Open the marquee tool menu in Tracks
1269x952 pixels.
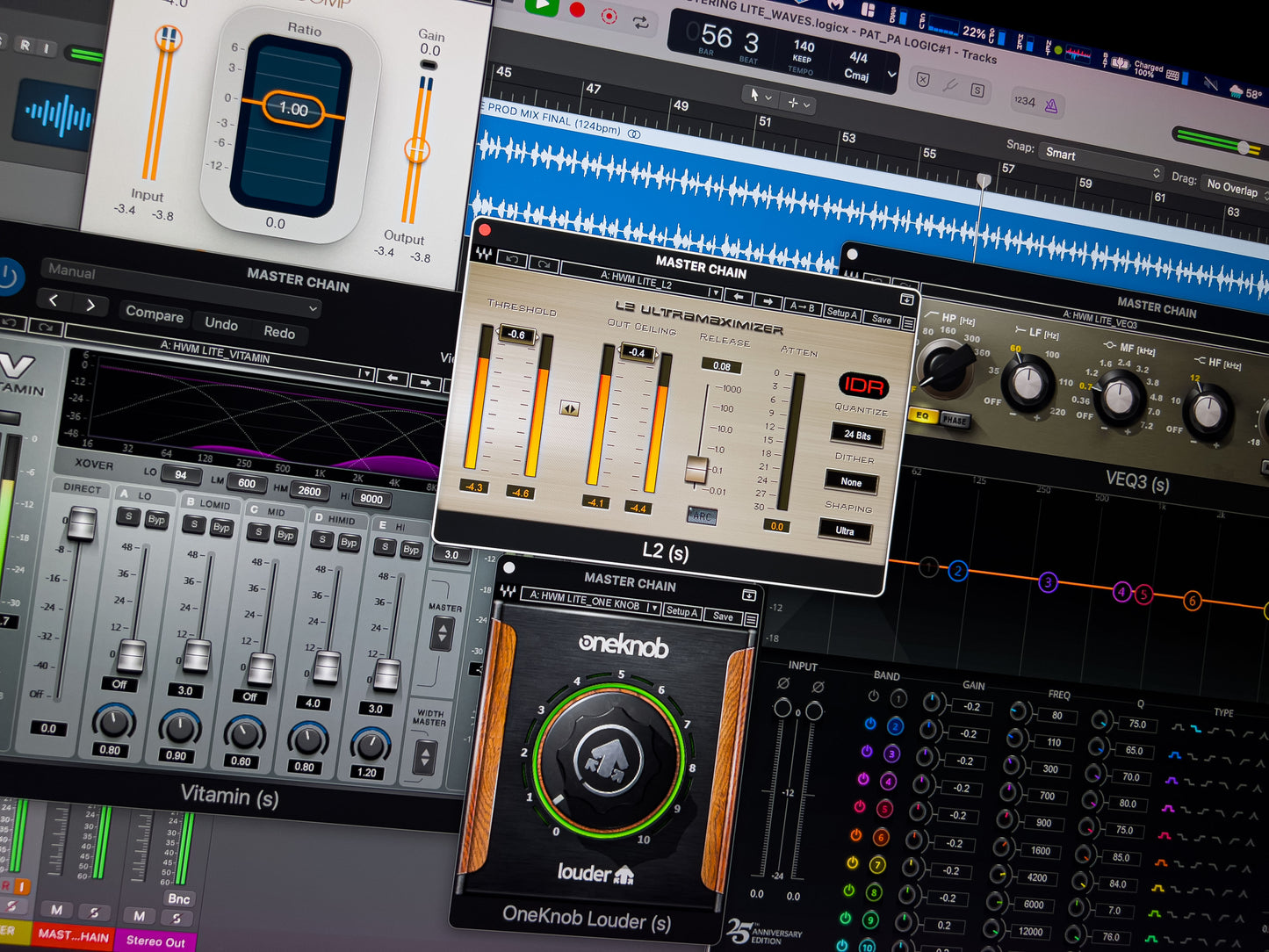click(797, 104)
